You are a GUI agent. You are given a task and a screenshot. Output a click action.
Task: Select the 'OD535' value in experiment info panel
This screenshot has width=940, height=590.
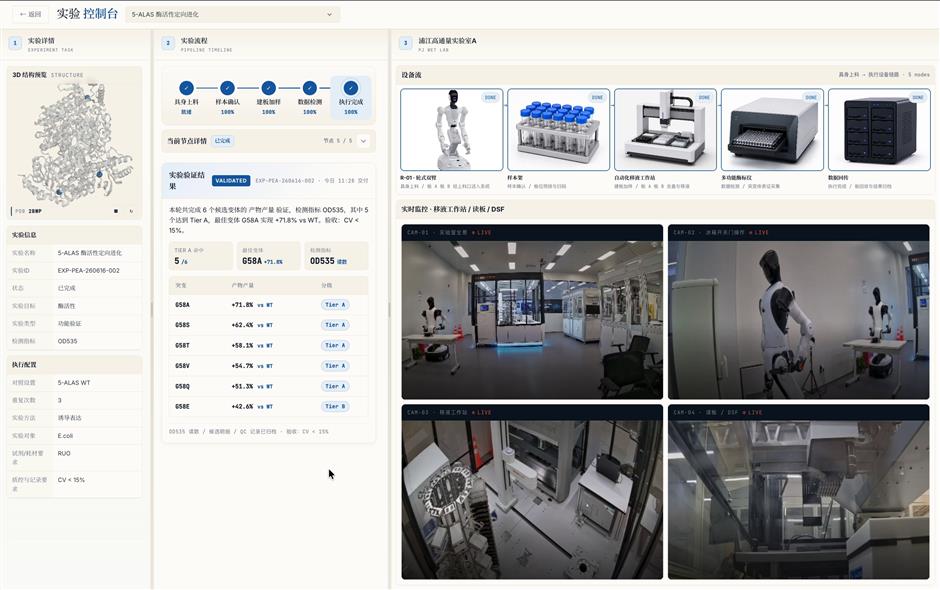point(67,341)
